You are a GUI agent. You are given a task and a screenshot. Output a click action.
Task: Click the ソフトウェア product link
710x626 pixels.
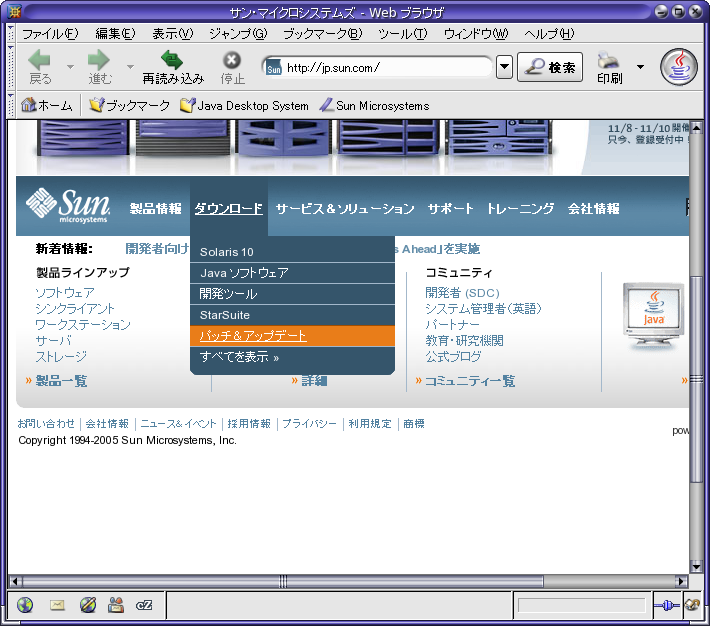coord(65,293)
